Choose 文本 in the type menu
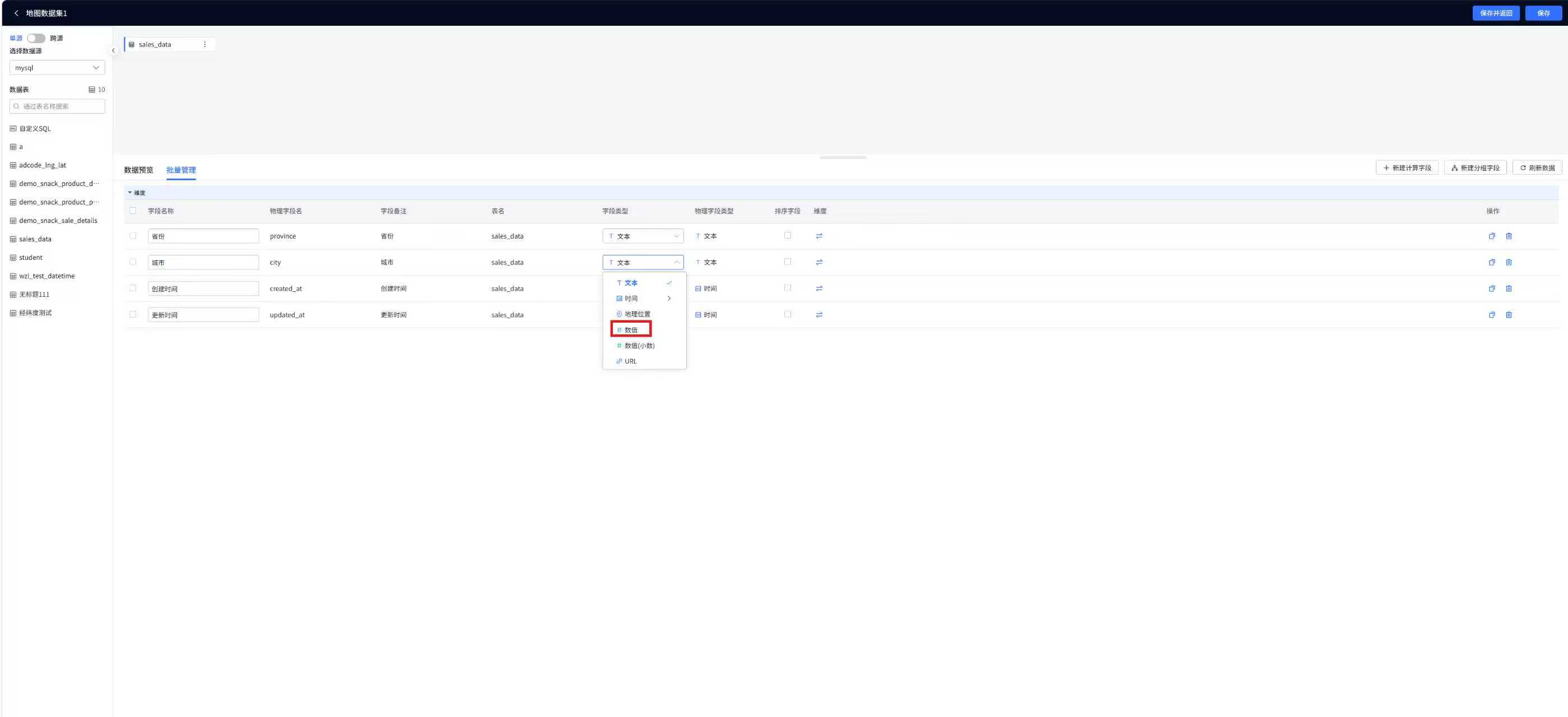This screenshot has width=1568, height=717. (x=644, y=283)
